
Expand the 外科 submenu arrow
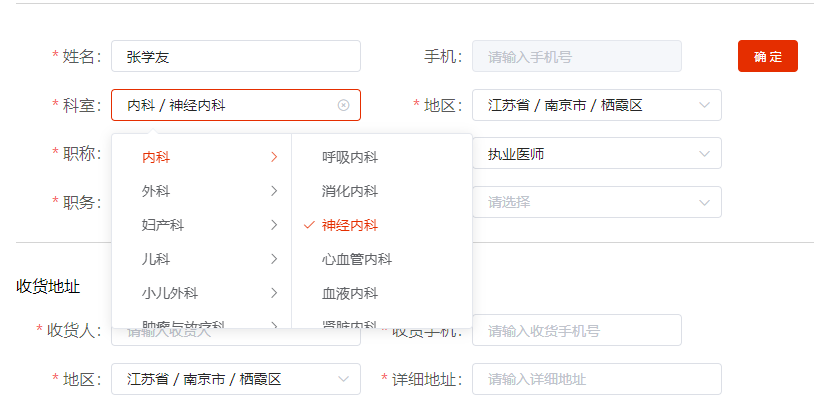273,191
